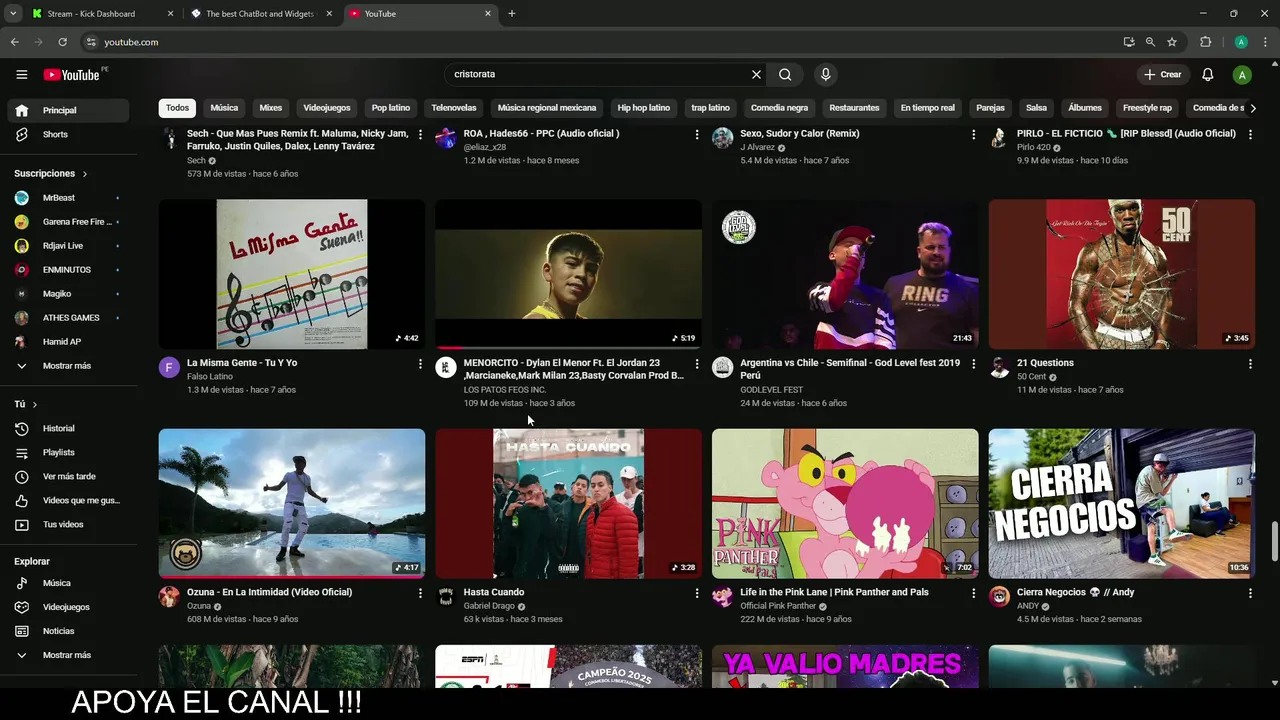Open Garena Free Fire subscription

(66, 222)
